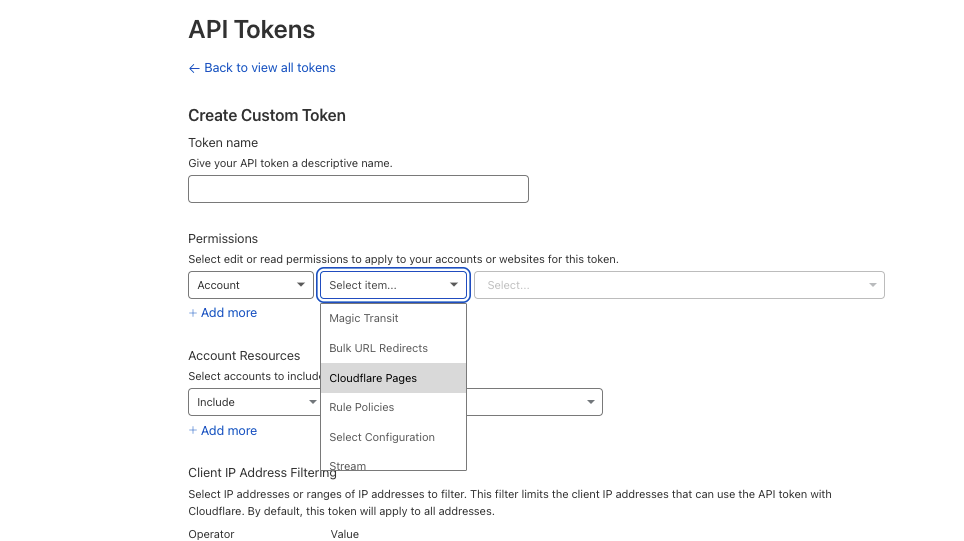Open the Include dropdown in Account Resources
This screenshot has height=541, width=964.
[x=252, y=402]
